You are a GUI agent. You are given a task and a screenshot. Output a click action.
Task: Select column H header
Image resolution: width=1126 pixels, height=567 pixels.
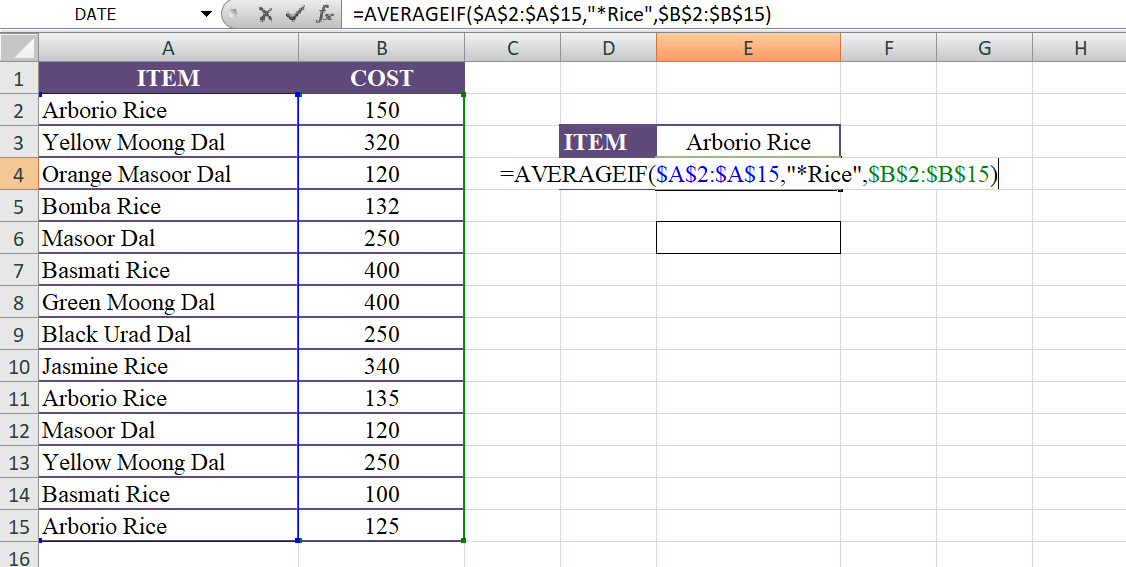[x=1079, y=47]
